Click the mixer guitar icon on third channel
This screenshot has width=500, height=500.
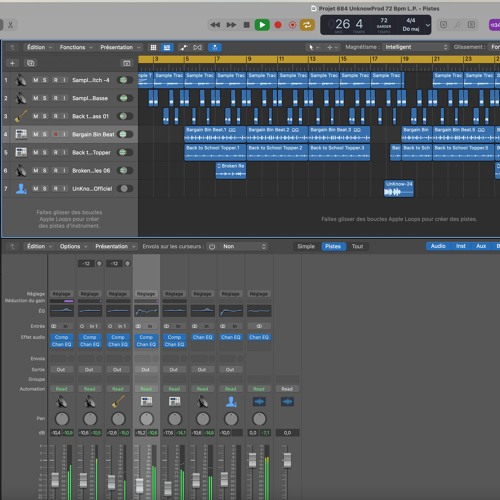(118, 401)
